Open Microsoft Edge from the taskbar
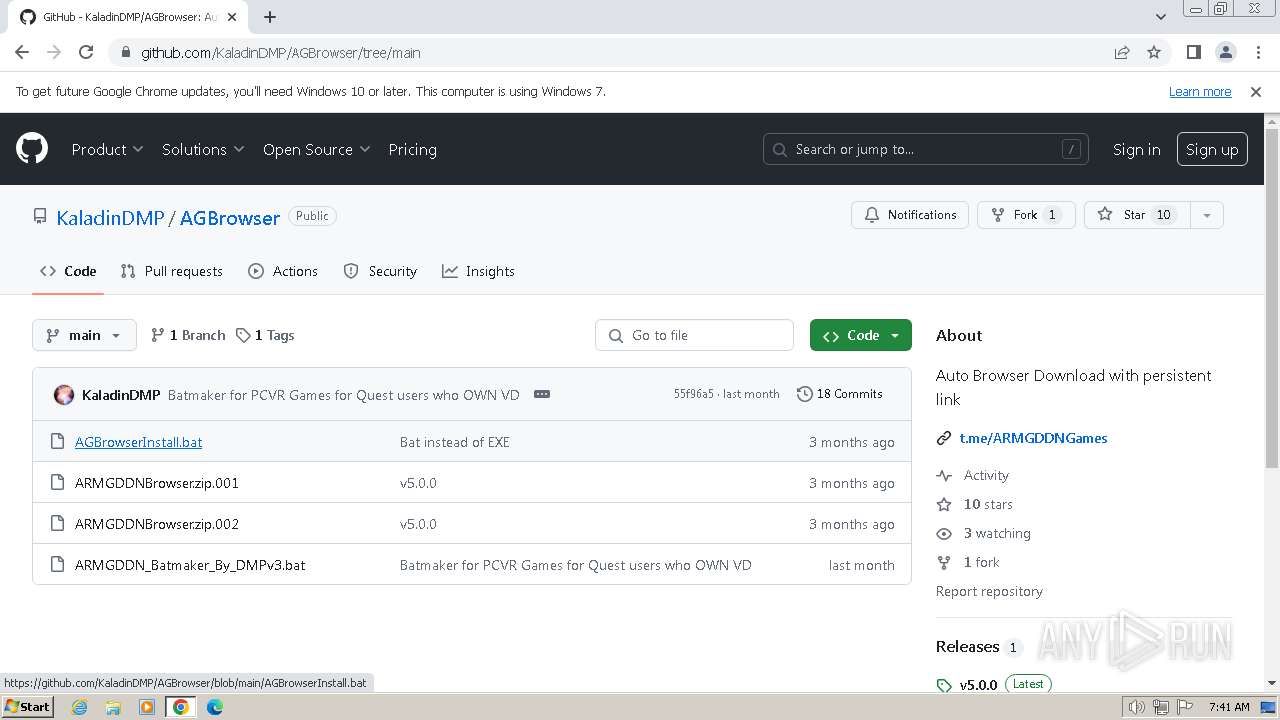The image size is (1280, 720). pyautogui.click(x=215, y=707)
